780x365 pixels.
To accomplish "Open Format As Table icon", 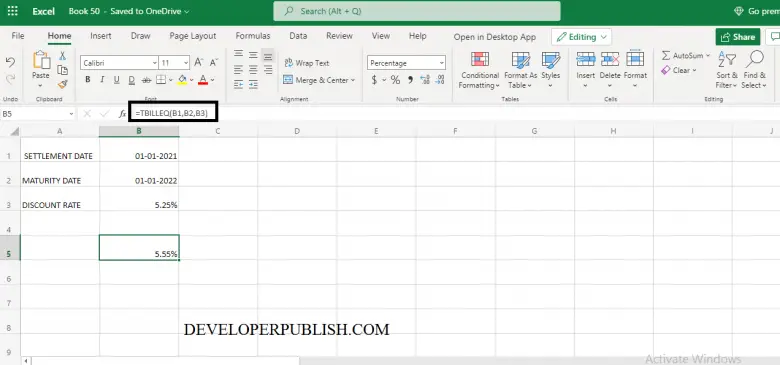I will coord(520,60).
